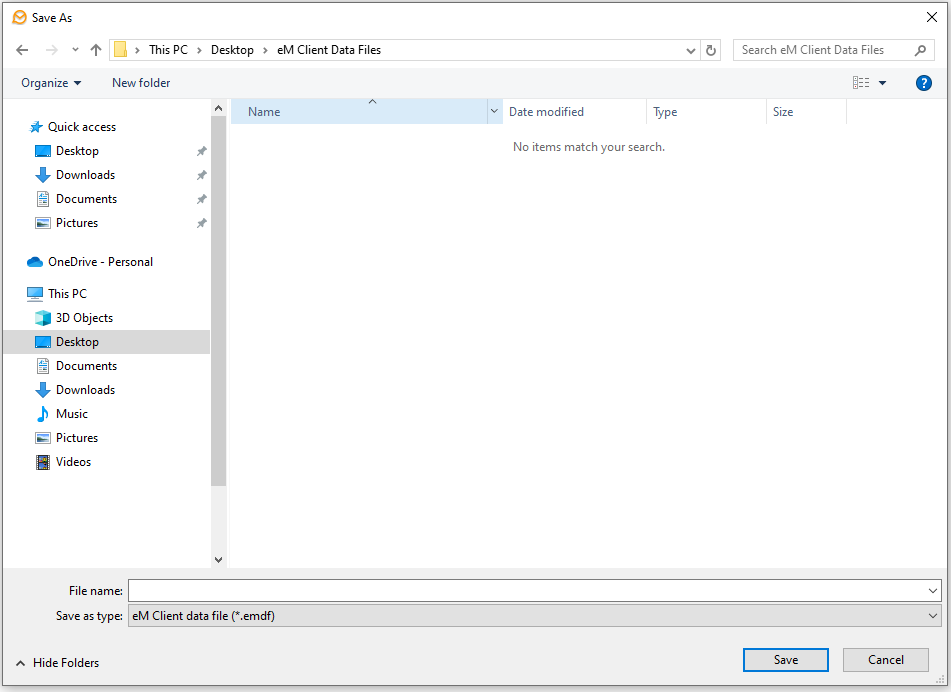Viewport: 951px width, 692px height.
Task: Expand the File name suggestions dropdown
Action: pyautogui.click(x=933, y=591)
